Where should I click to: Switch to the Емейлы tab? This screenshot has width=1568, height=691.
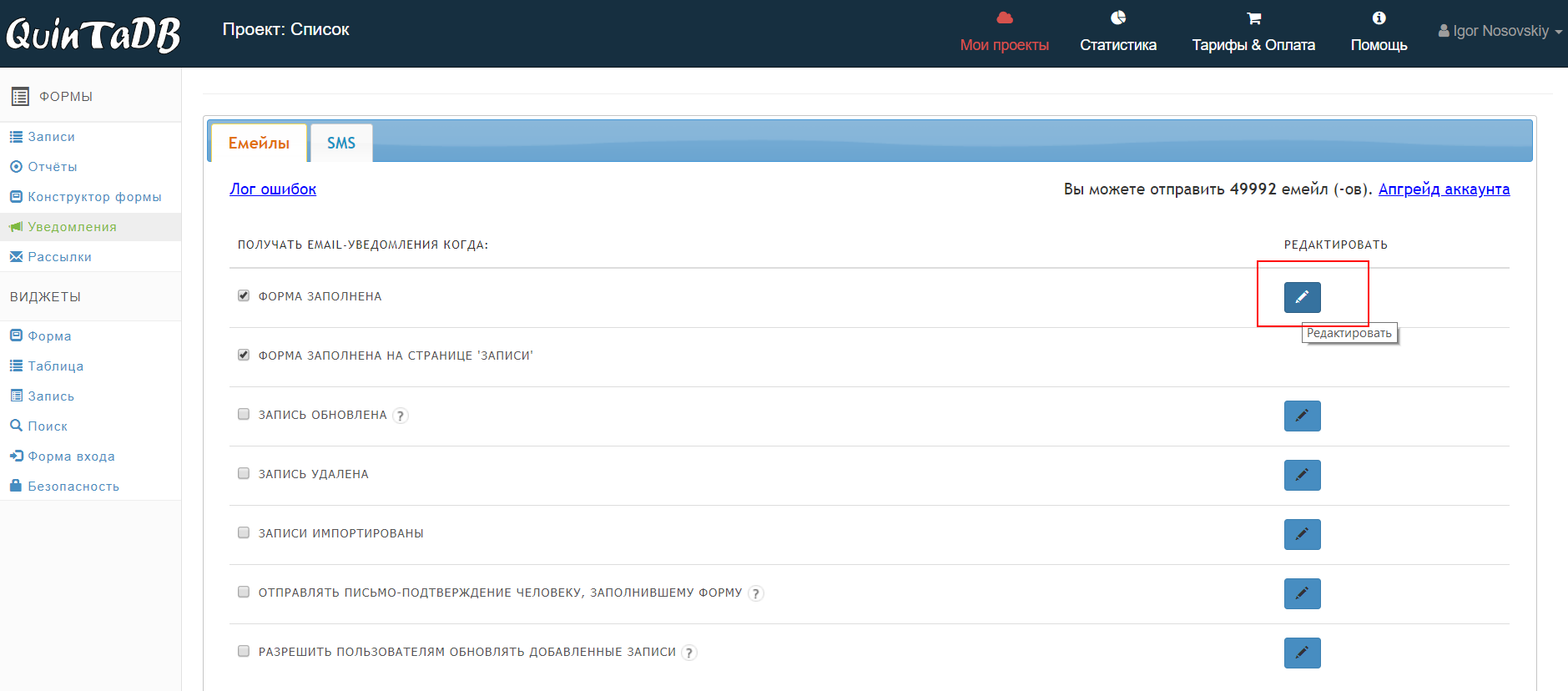pyautogui.click(x=259, y=143)
